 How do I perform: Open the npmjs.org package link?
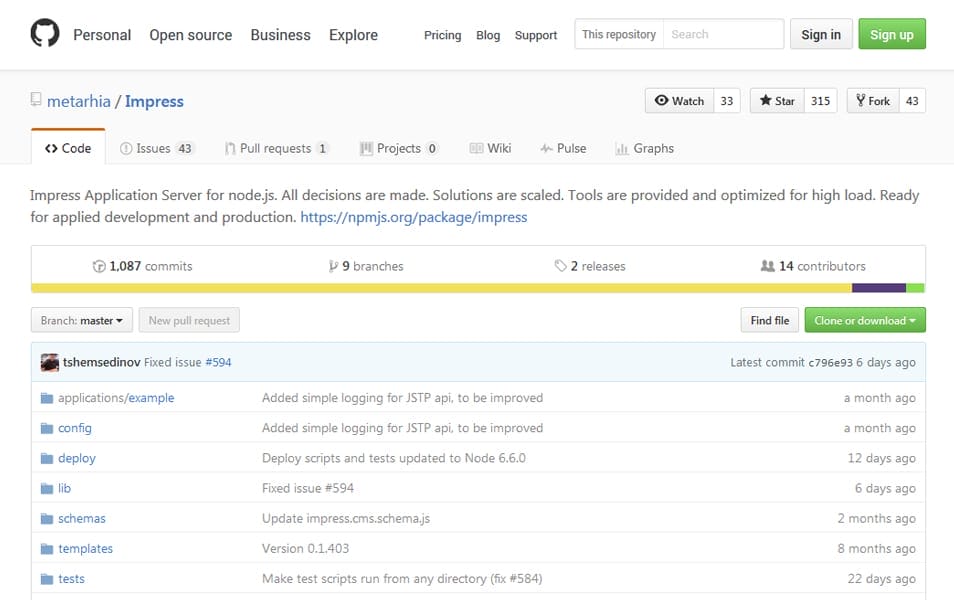pos(413,217)
